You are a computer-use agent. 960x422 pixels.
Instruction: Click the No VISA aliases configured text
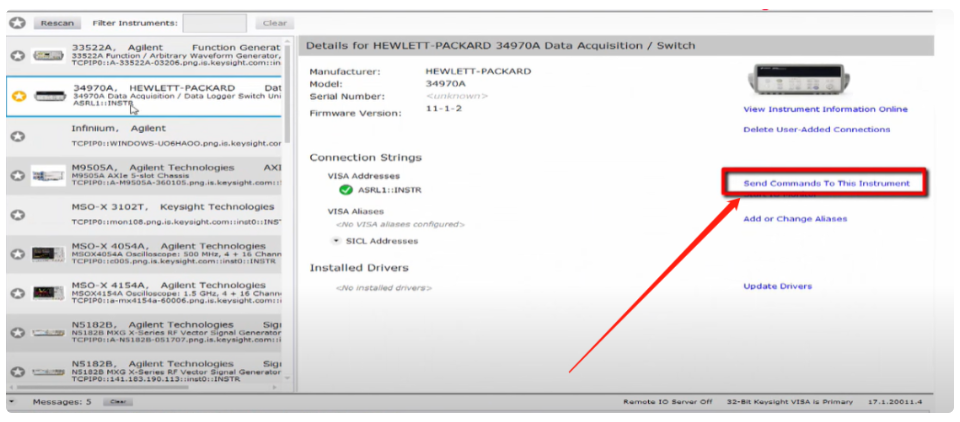click(400, 225)
